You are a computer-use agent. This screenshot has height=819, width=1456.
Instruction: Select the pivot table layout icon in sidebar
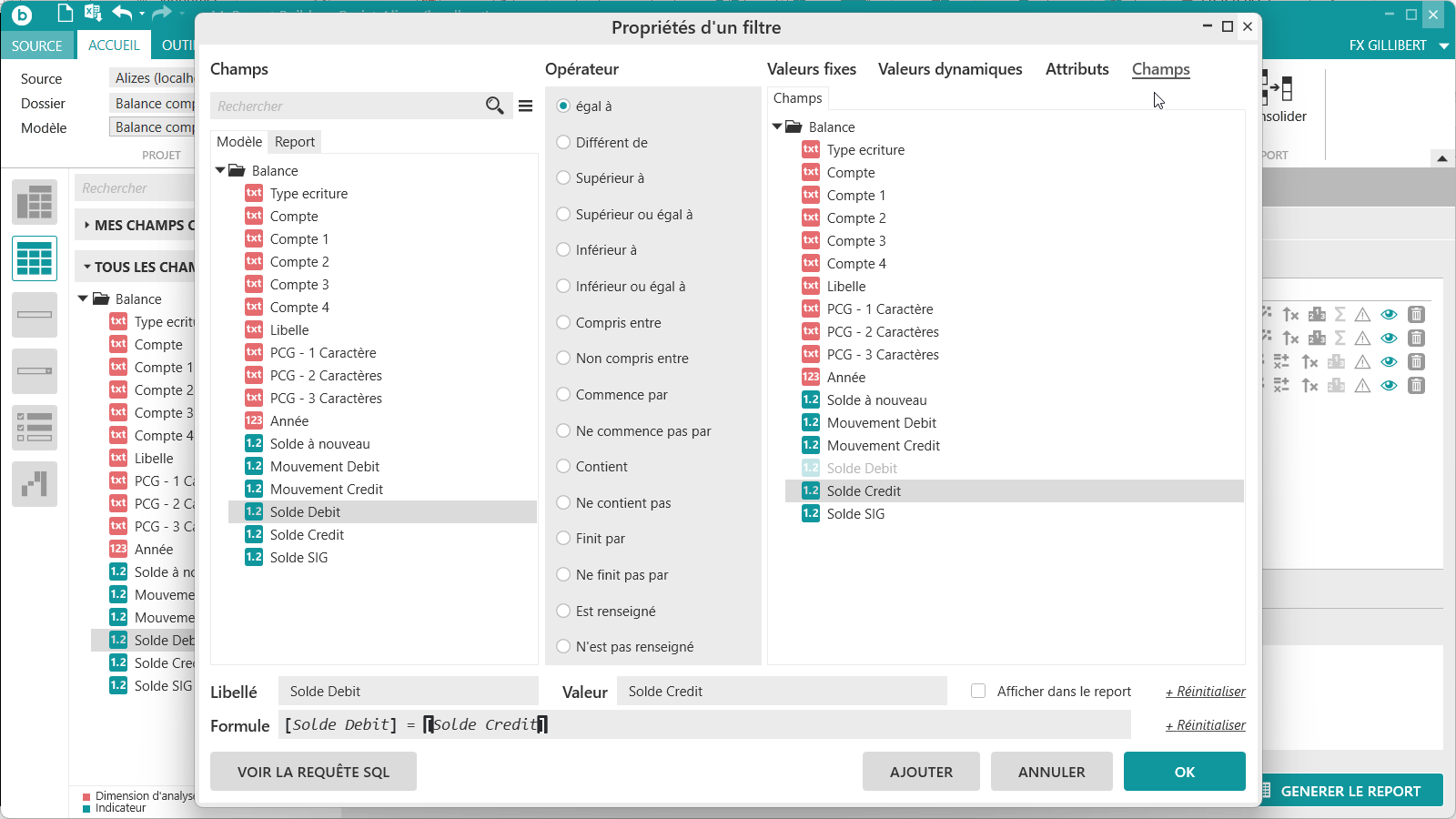[x=35, y=202]
